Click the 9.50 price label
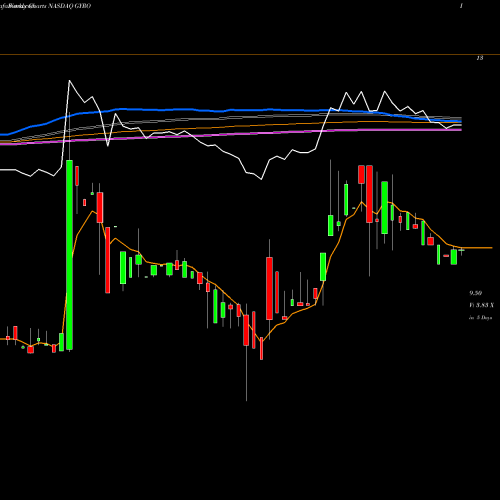 coord(476,293)
